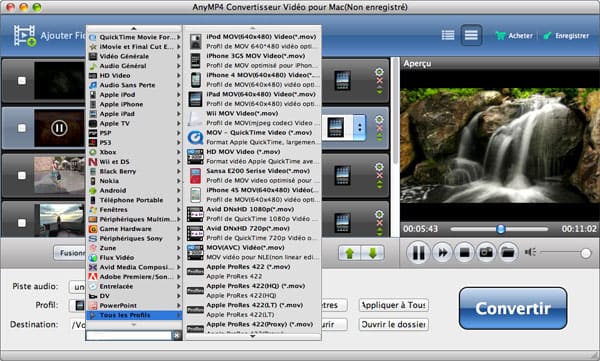Select Apple iPad category
This screenshot has height=361, width=600.
(x=135, y=114)
